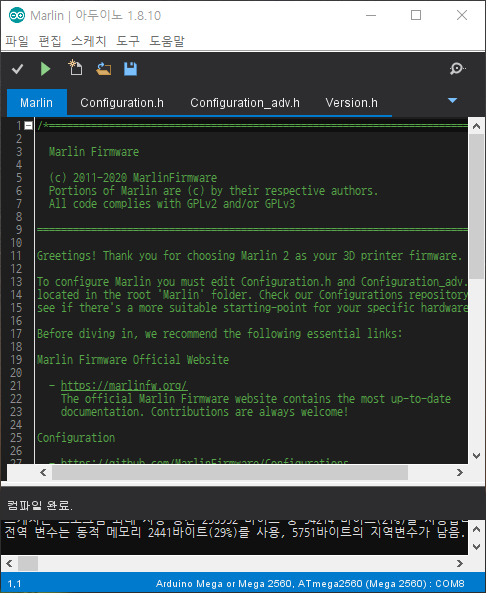Image resolution: width=486 pixels, height=593 pixels.
Task: Click the console horizontal scrollbar thumb
Action: tap(28, 564)
